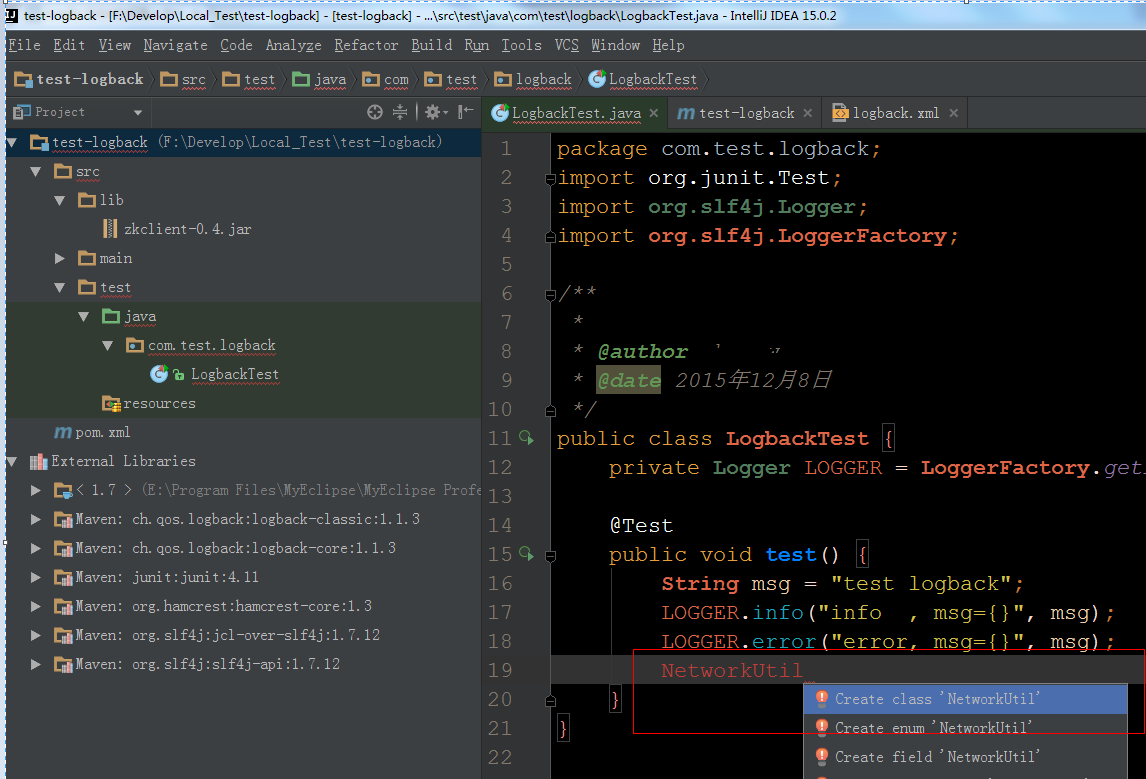The image size is (1146, 779).
Task: Open the Project panel settings gear icon
Action: pyautogui.click(x=432, y=112)
